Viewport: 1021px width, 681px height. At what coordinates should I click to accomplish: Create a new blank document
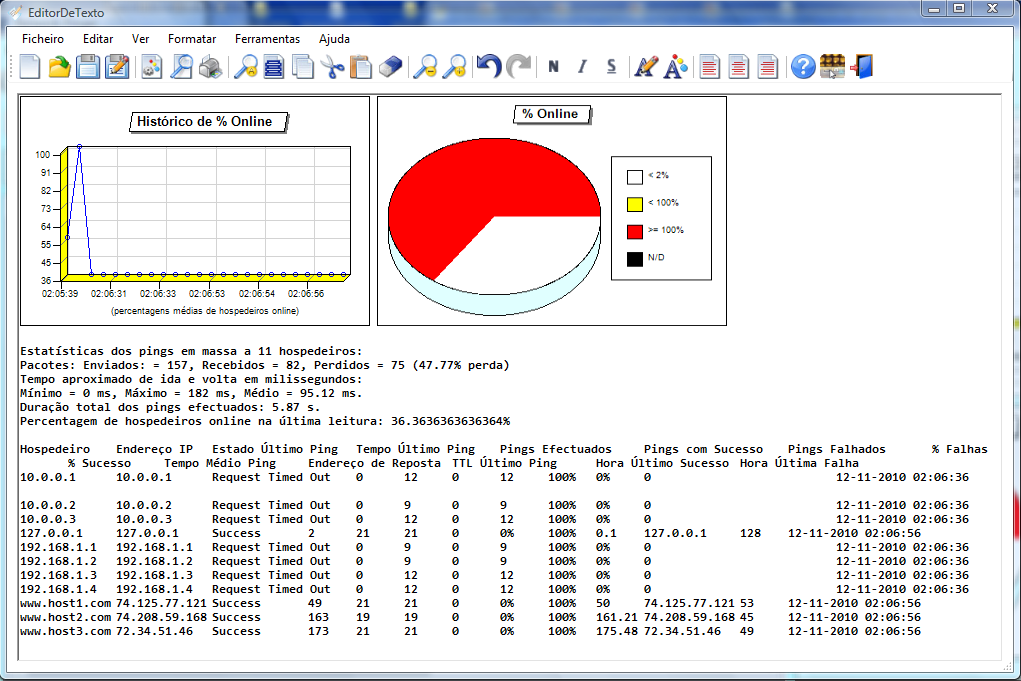(x=30, y=67)
